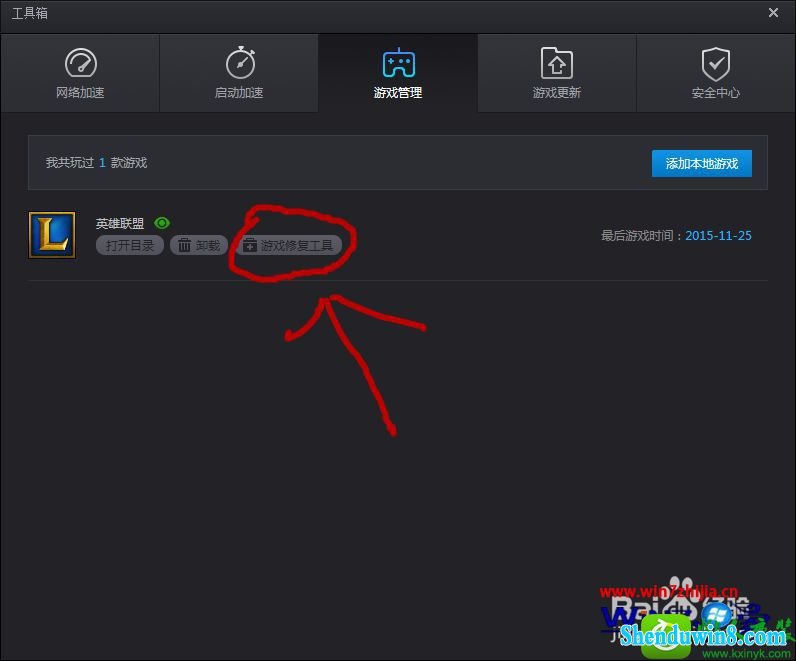
Task: Switch to 启动加速 tab
Action: point(239,74)
